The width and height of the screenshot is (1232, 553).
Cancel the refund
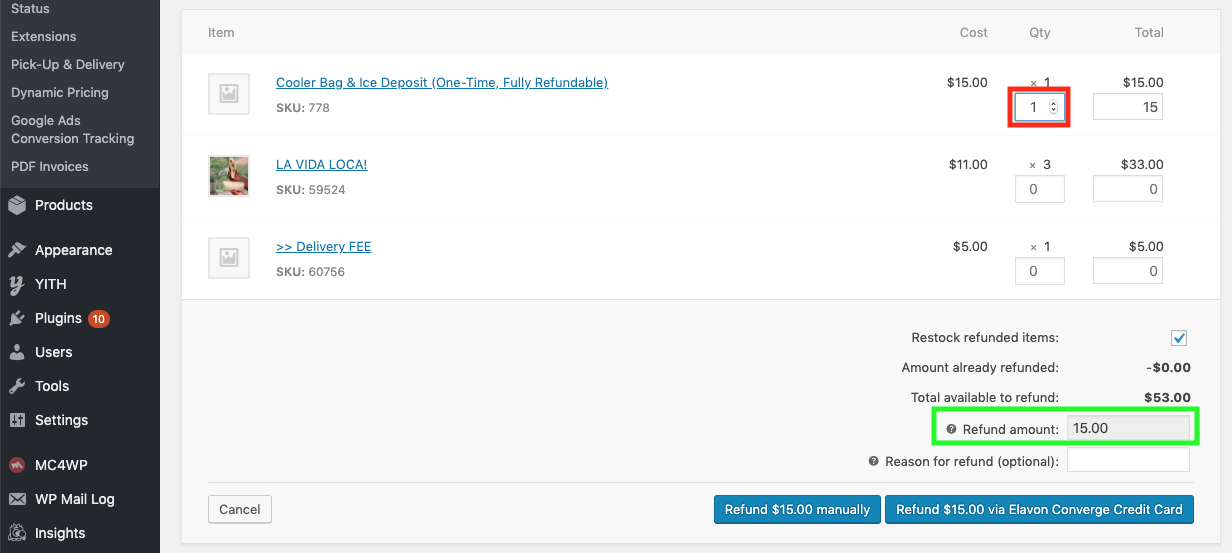pos(240,509)
